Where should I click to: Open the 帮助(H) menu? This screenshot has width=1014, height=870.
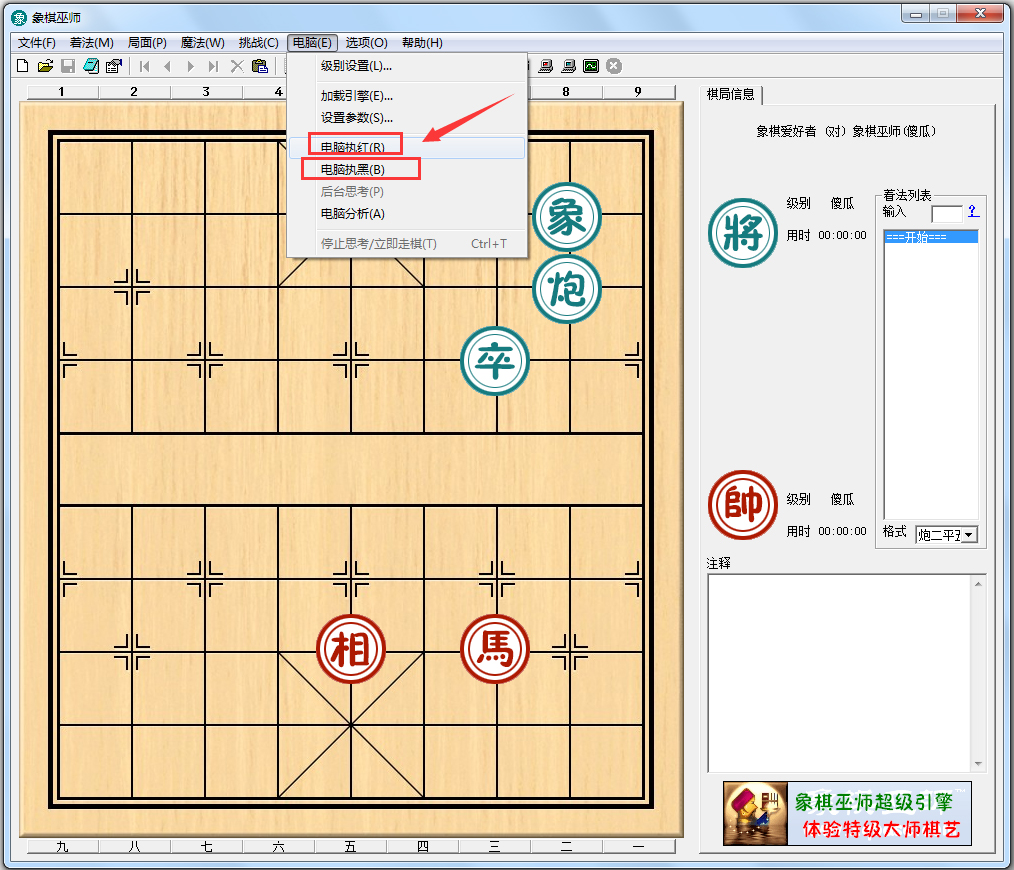pyautogui.click(x=422, y=43)
